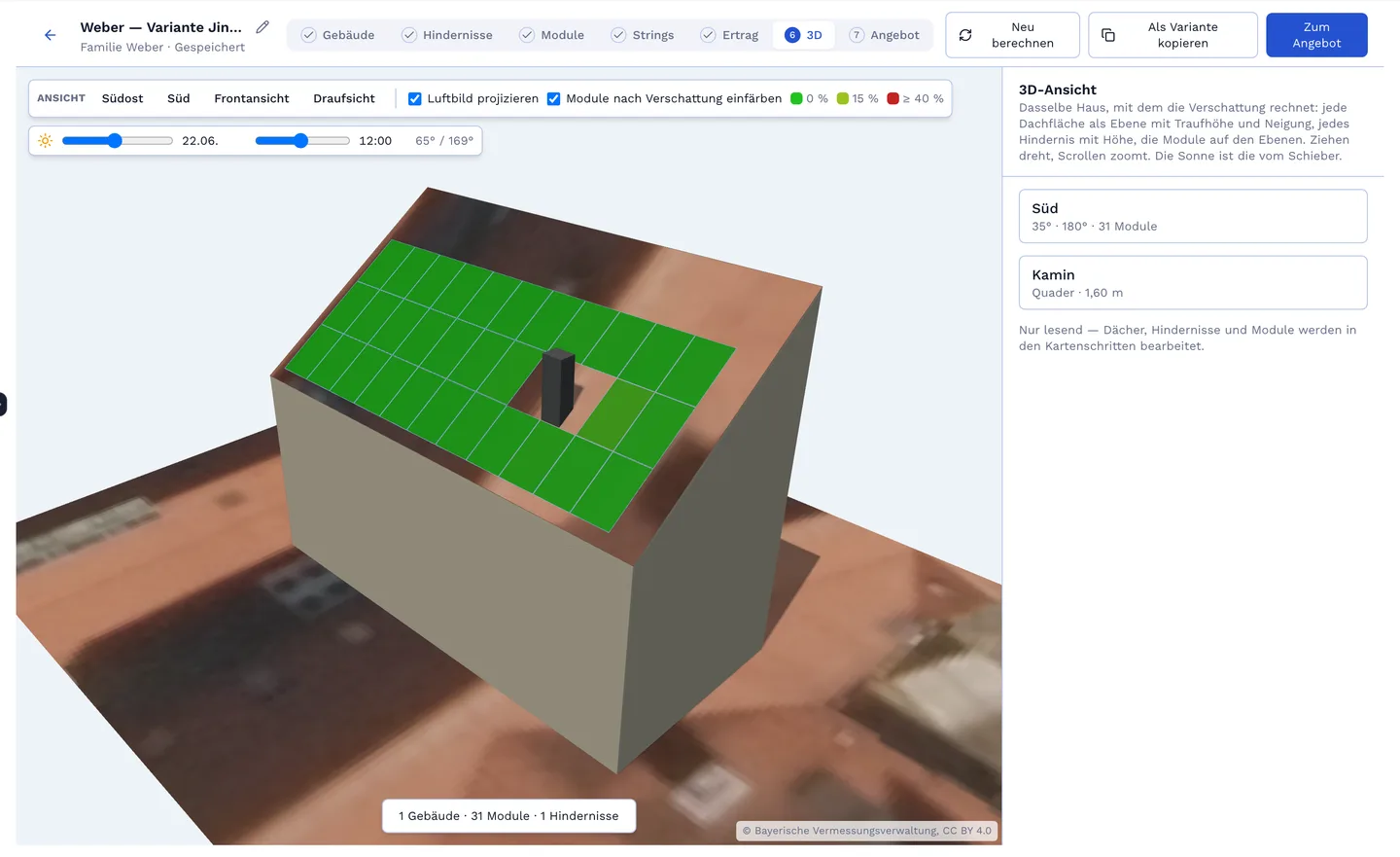Screen dimensions: 1400x857
Task: Click the pencil icon to rename variant
Action: click(262, 27)
